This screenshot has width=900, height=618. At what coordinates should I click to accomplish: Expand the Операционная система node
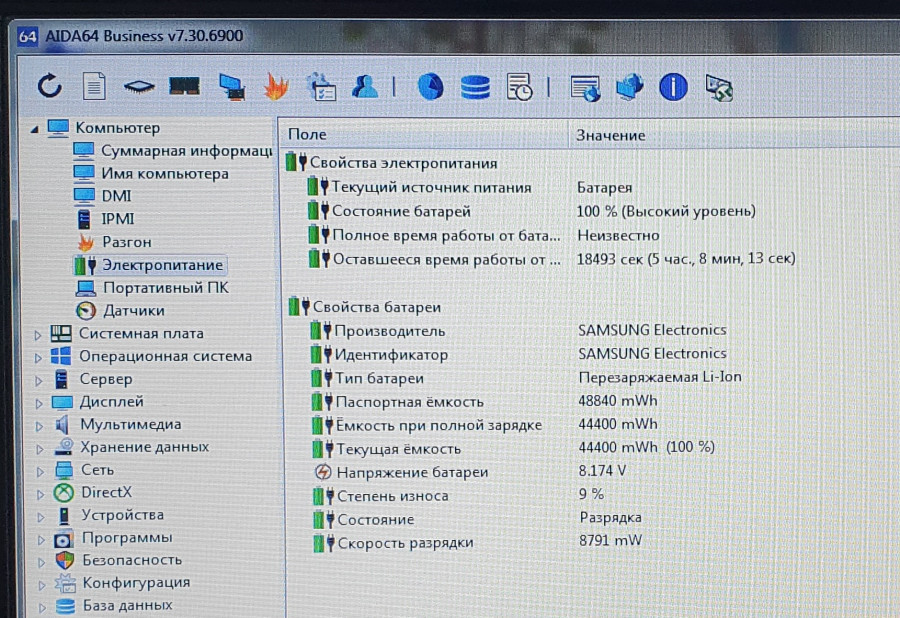click(38, 357)
